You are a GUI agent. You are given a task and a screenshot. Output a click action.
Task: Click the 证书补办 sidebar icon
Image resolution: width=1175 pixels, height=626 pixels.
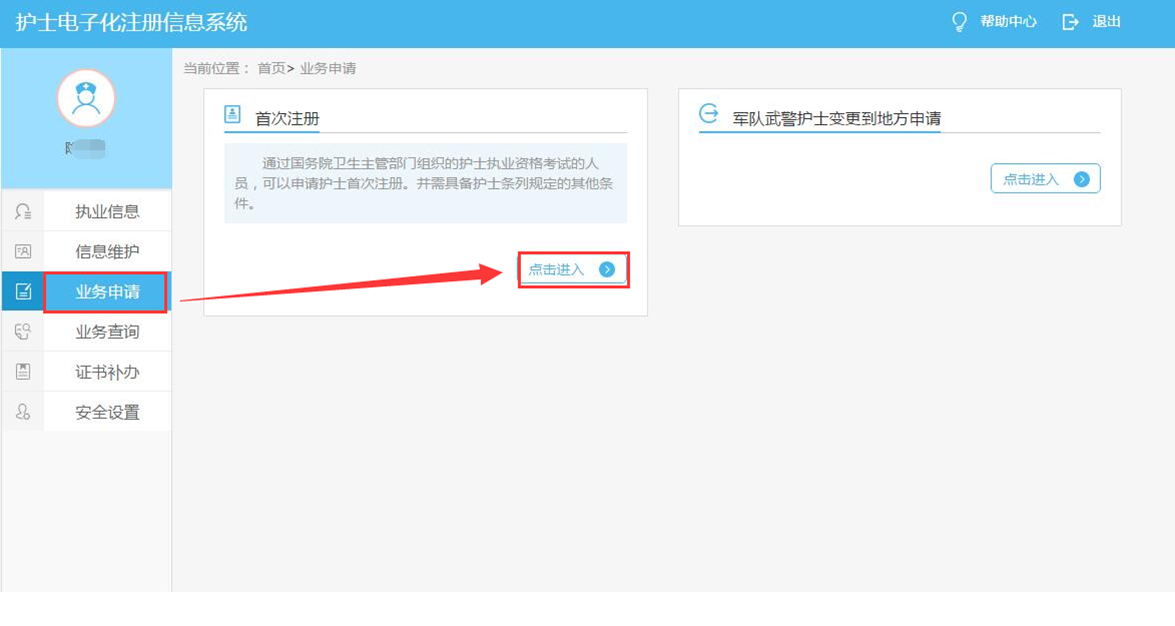point(23,372)
